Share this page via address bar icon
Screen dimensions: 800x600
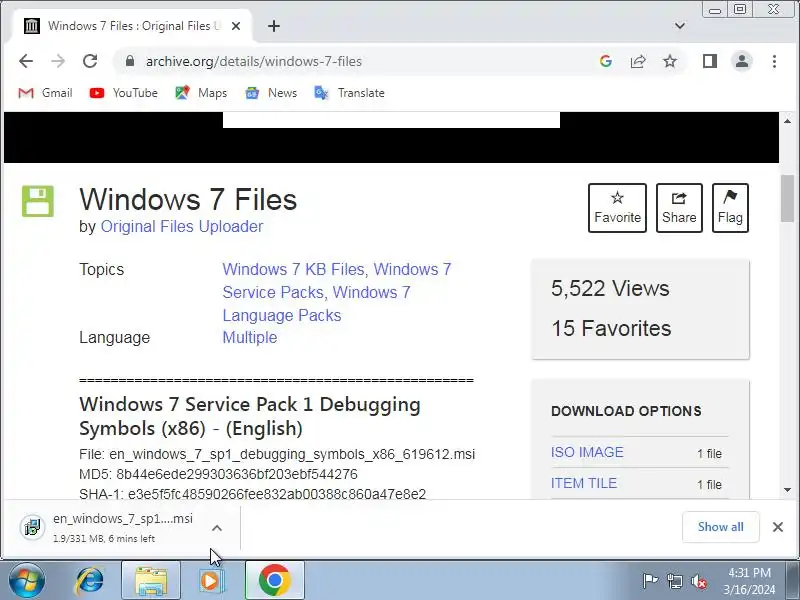[638, 61]
